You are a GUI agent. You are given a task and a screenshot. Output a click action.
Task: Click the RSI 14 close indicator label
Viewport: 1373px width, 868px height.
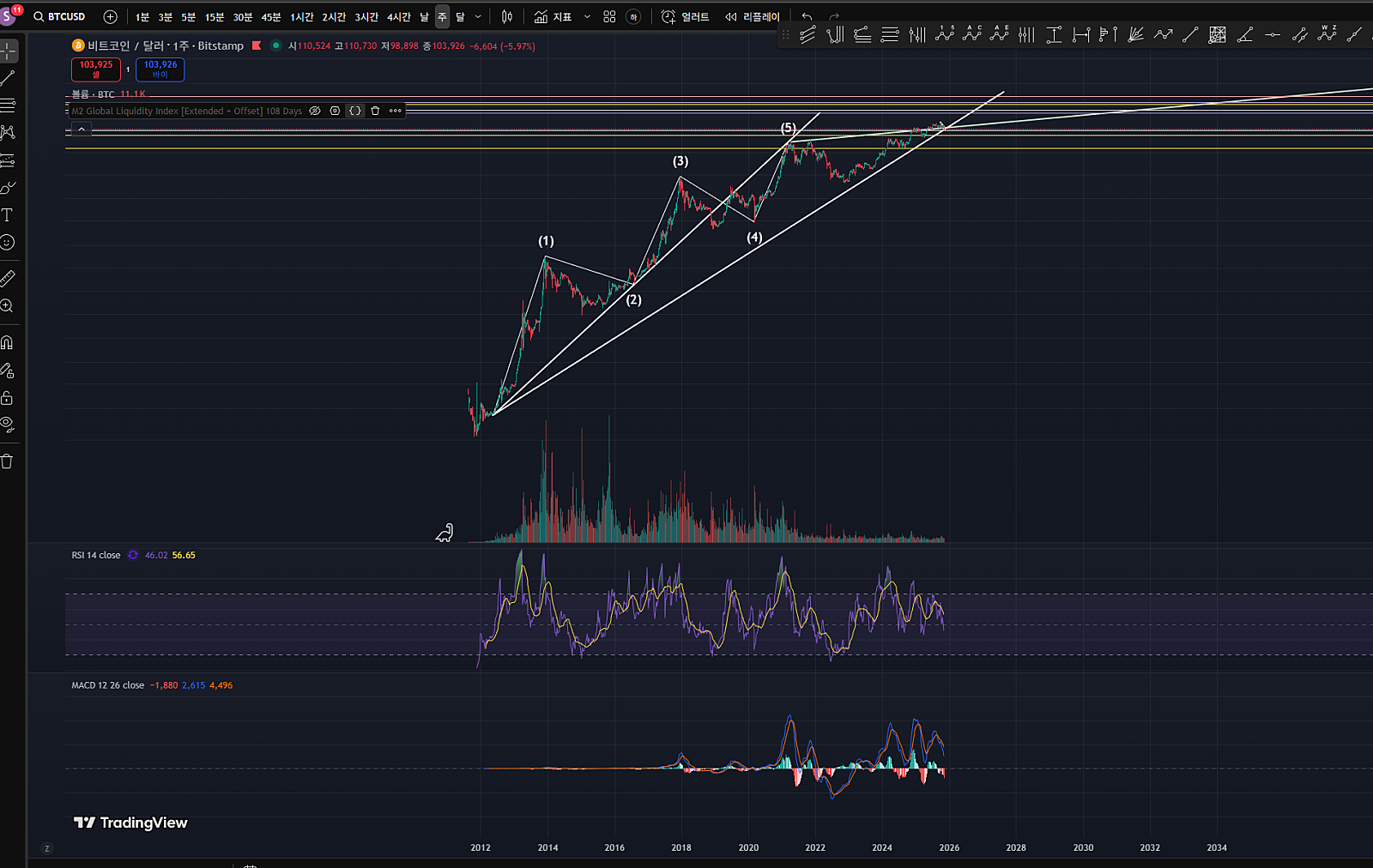tap(96, 555)
